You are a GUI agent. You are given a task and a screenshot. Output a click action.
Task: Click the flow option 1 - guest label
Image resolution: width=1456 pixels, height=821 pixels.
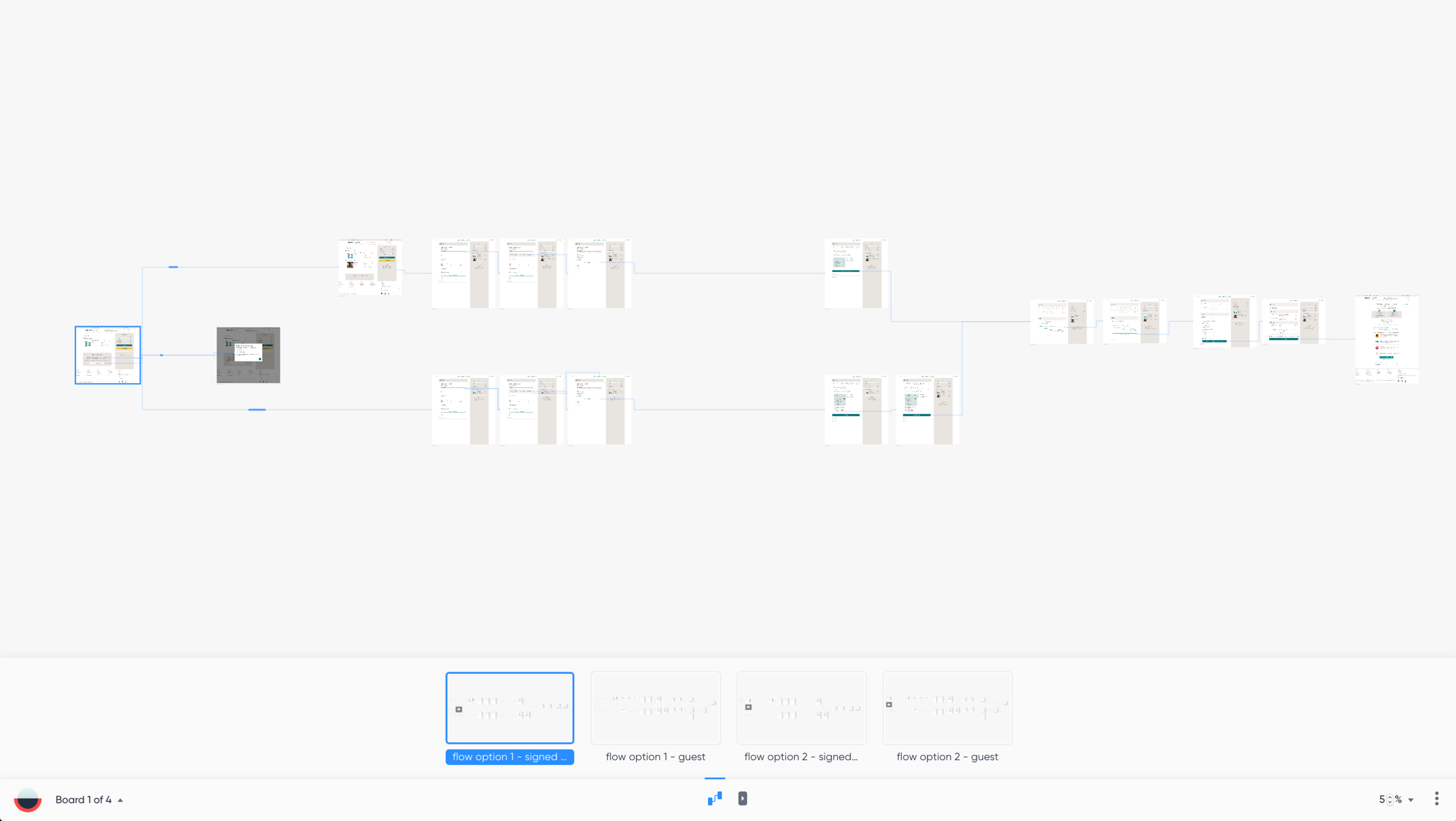coord(656,757)
